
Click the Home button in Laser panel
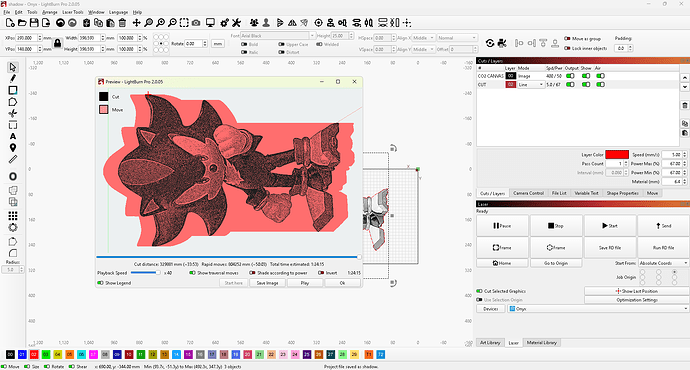pyautogui.click(x=502, y=263)
